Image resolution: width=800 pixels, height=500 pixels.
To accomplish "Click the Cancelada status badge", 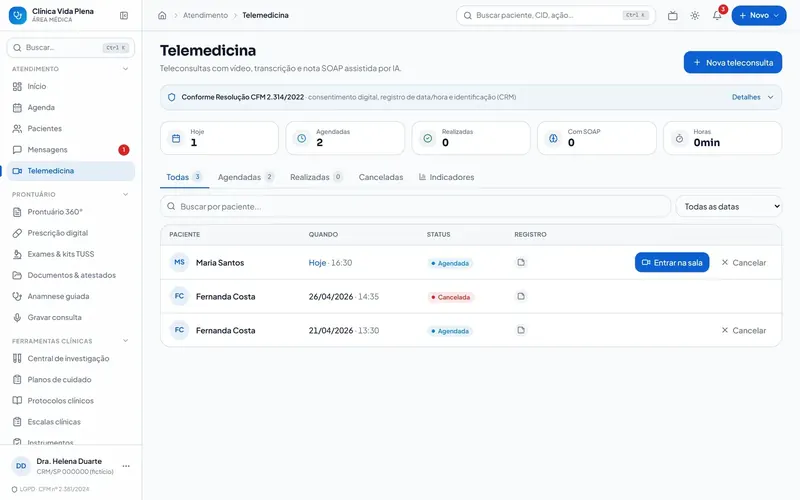I will 451,297.
